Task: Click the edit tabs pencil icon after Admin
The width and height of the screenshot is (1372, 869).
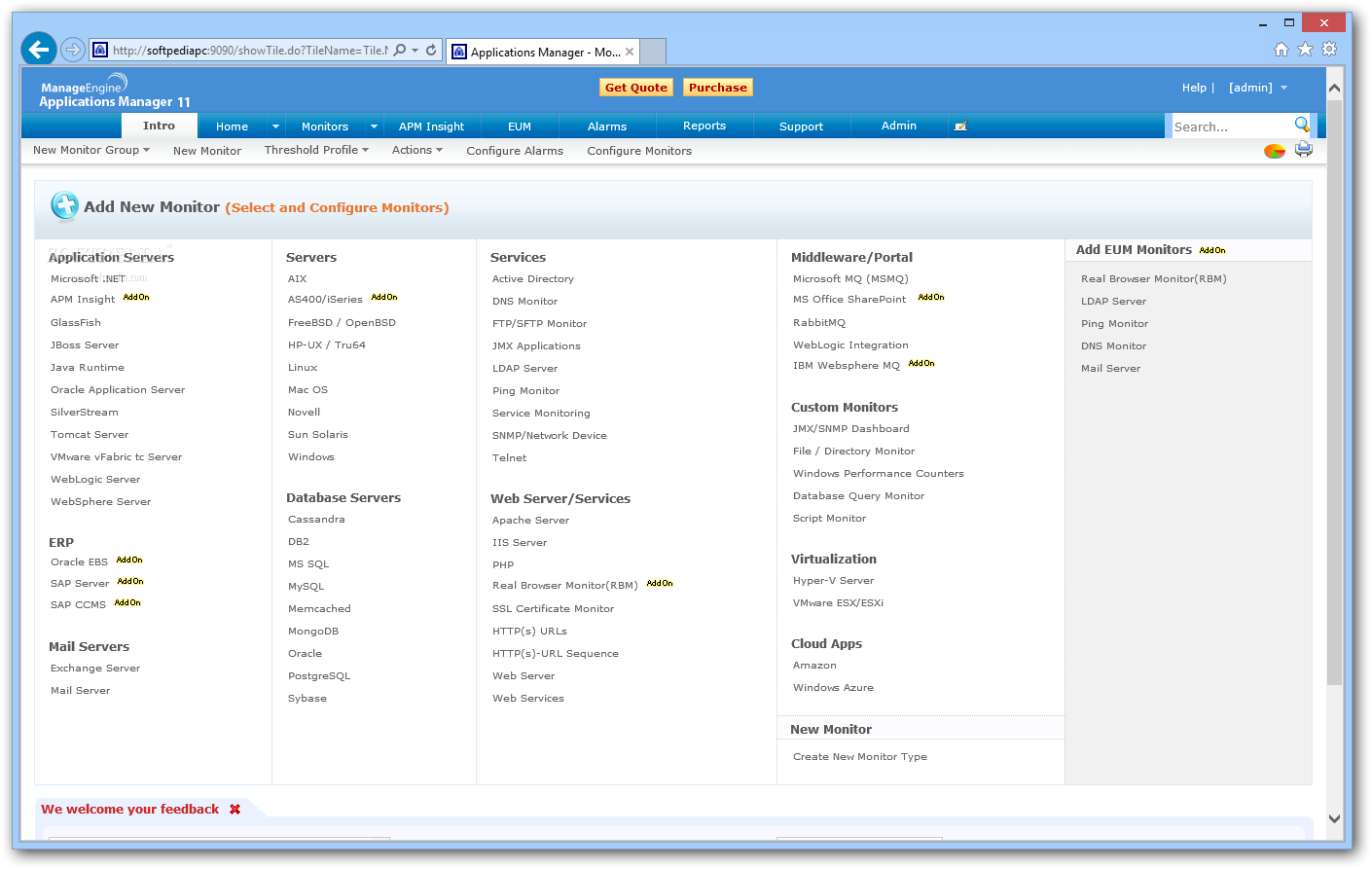Action: (x=960, y=127)
